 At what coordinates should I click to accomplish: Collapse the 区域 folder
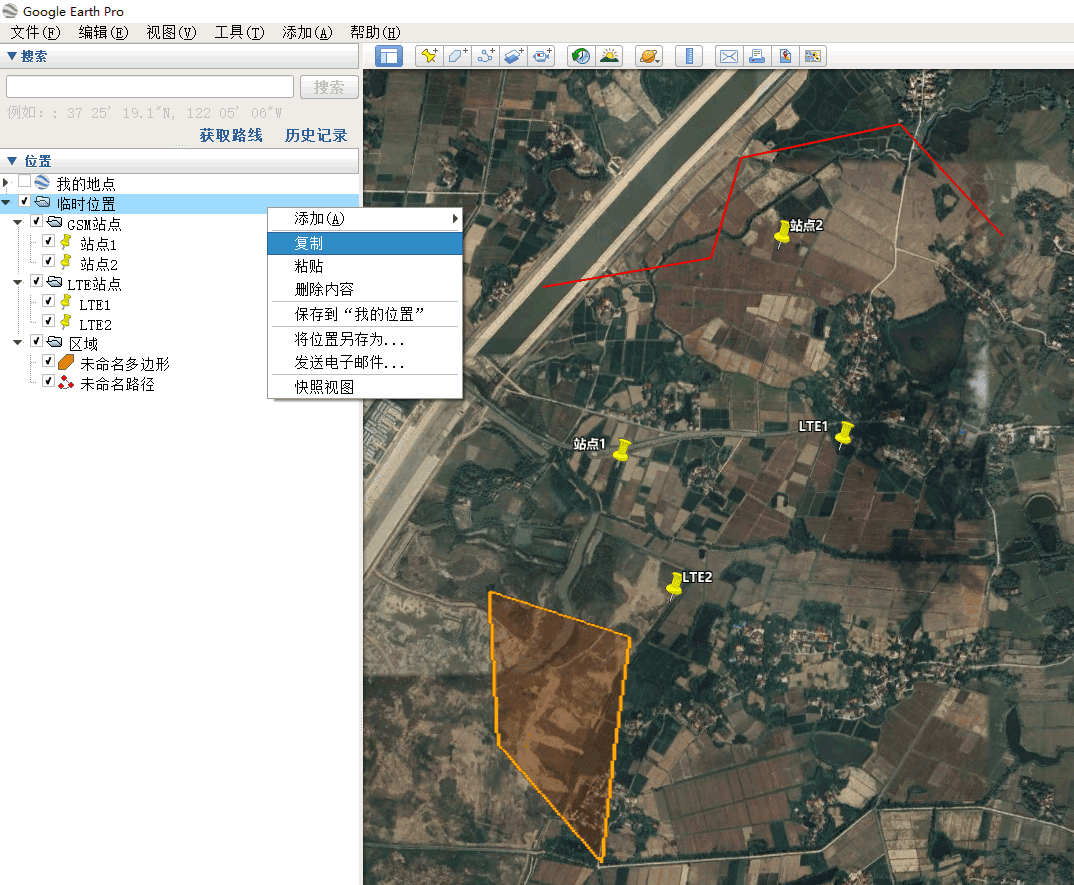pos(18,342)
